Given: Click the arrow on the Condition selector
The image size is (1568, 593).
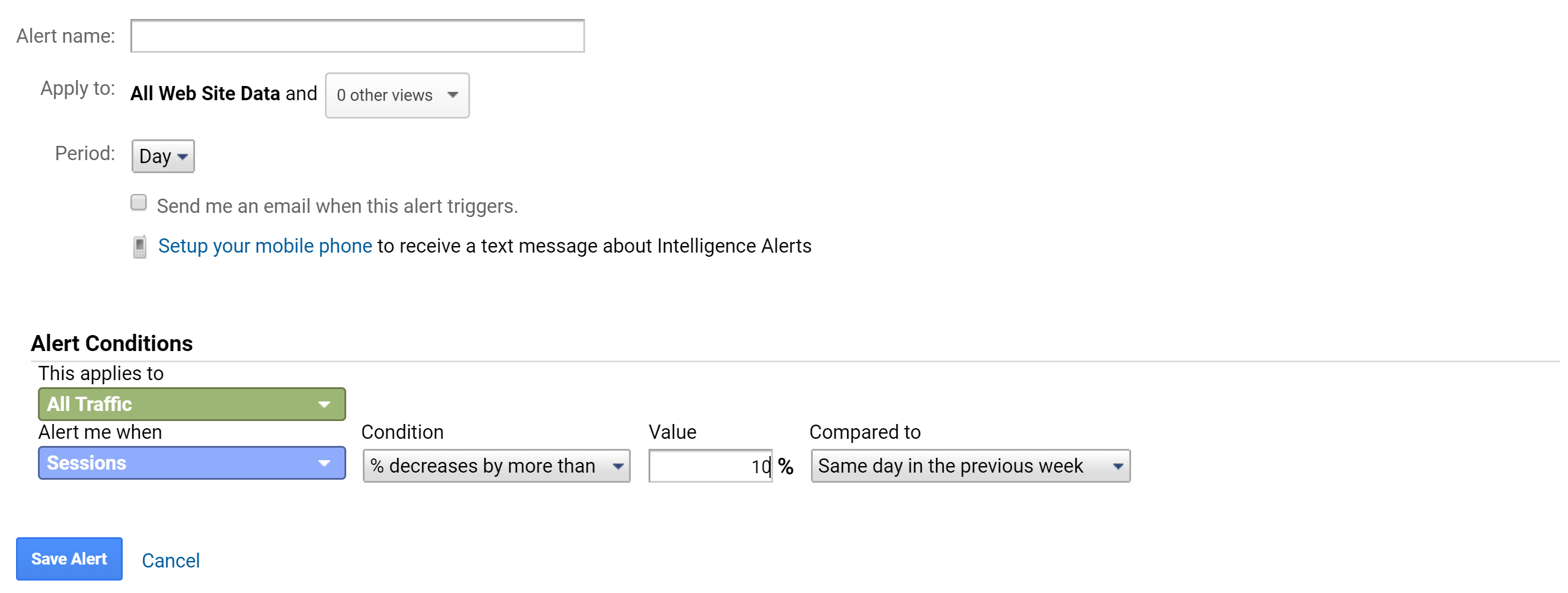Looking at the screenshot, I should (x=618, y=466).
